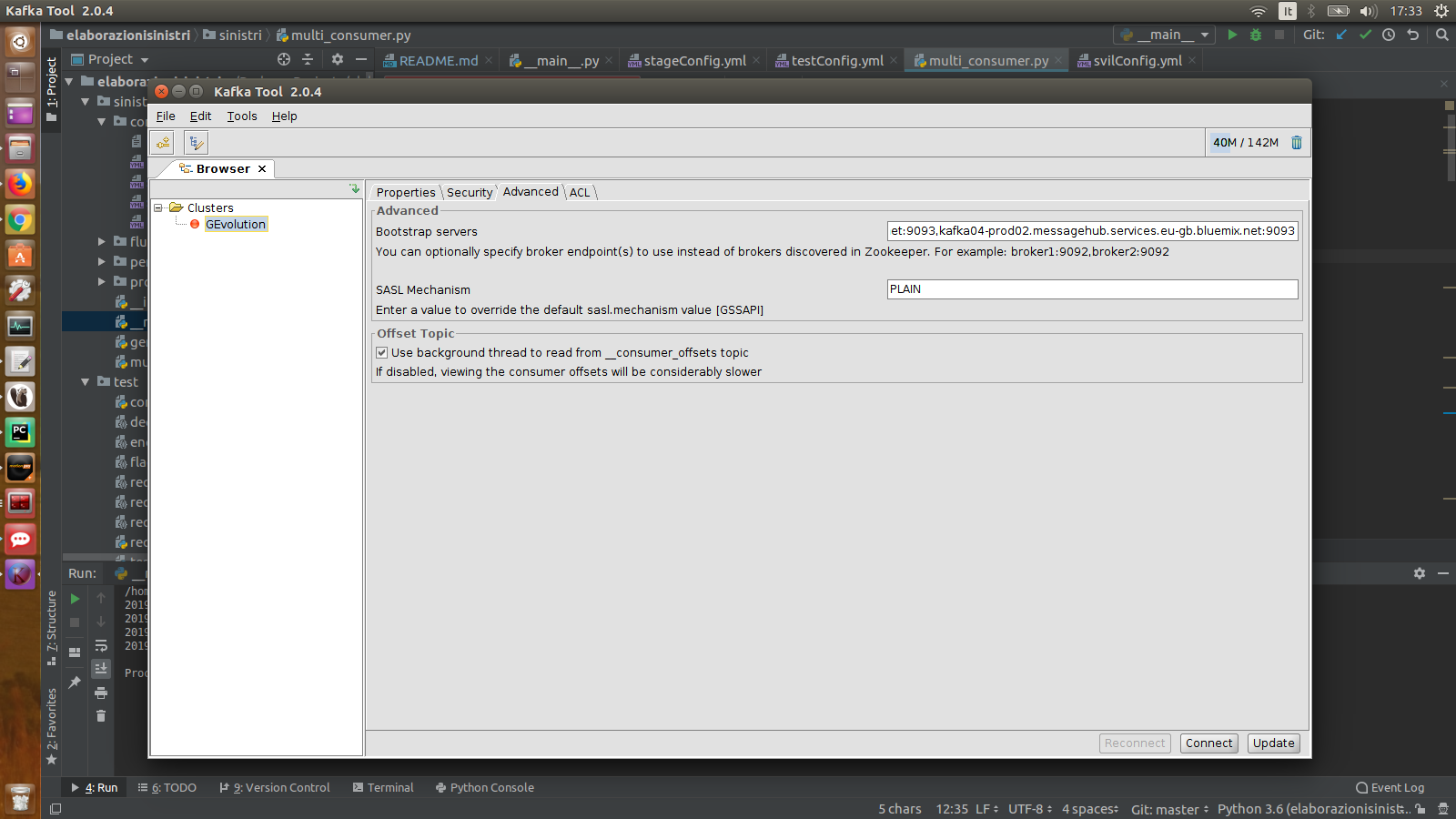Click the Bootstrap servers input field

tap(1092, 231)
